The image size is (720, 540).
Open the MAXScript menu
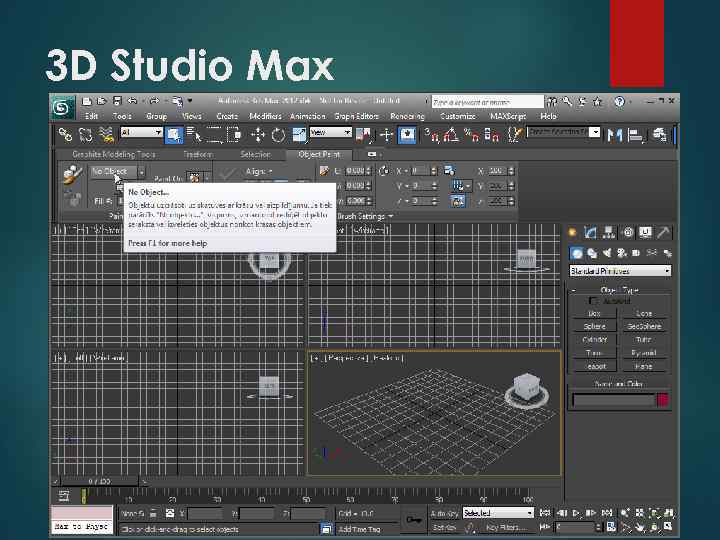coord(508,116)
